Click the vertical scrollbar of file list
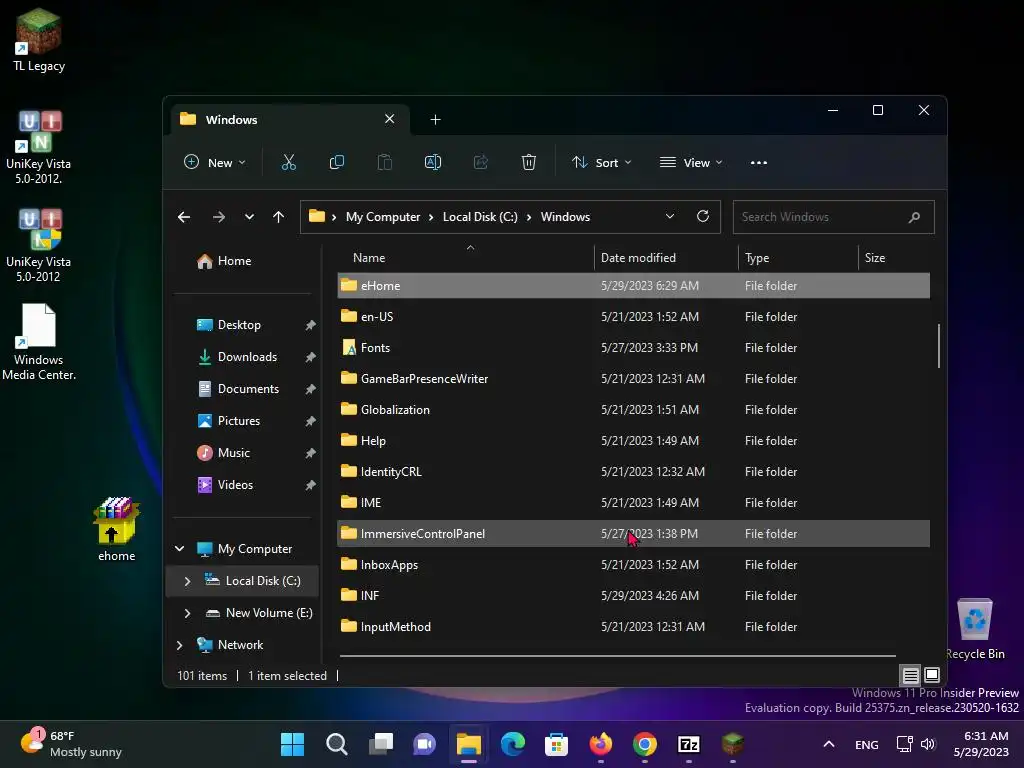The width and height of the screenshot is (1024, 768). point(939,345)
